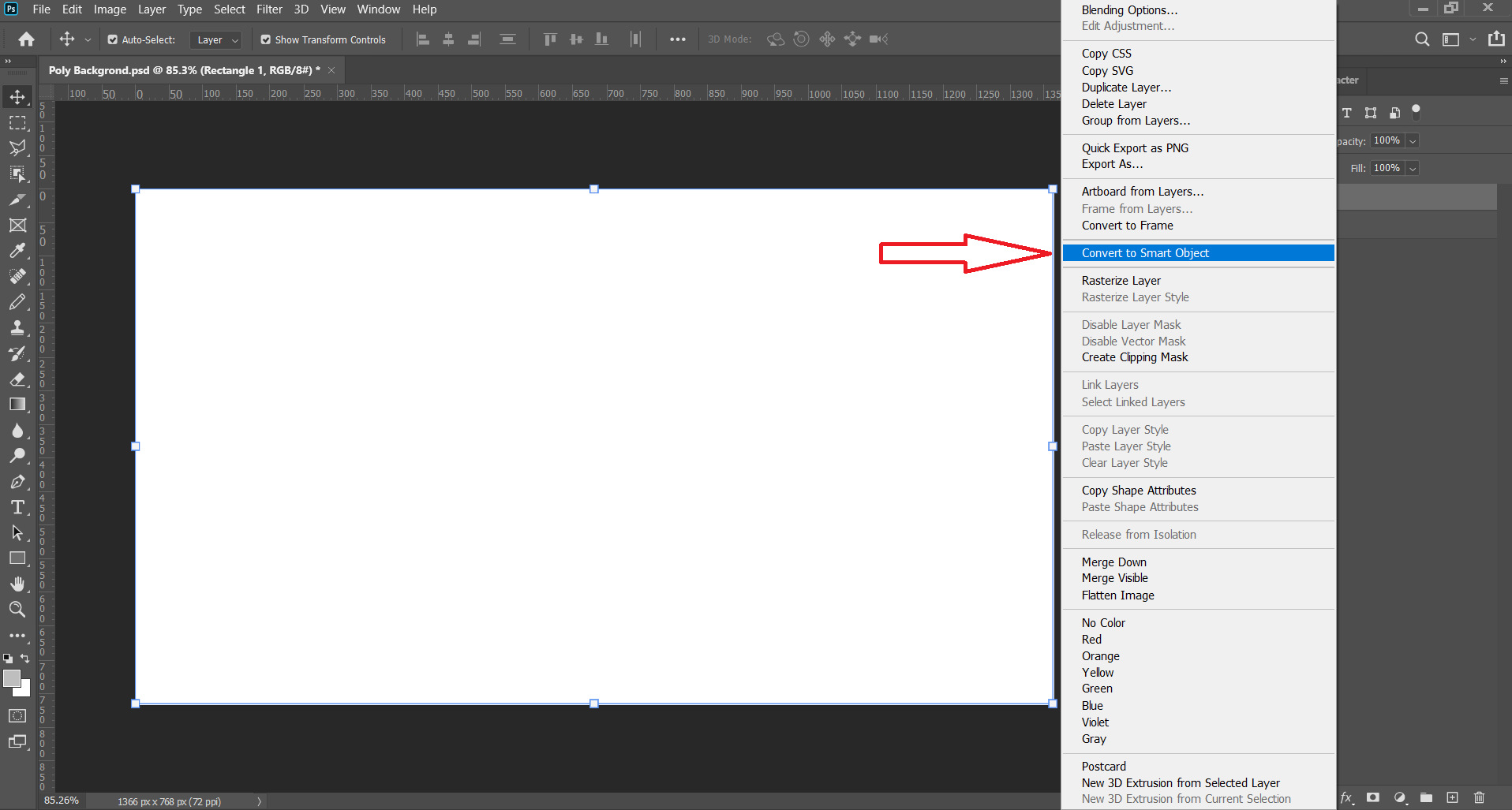Toggle the Auto-Select checkbox
Screen dimensions: 1512x810
tap(113, 39)
